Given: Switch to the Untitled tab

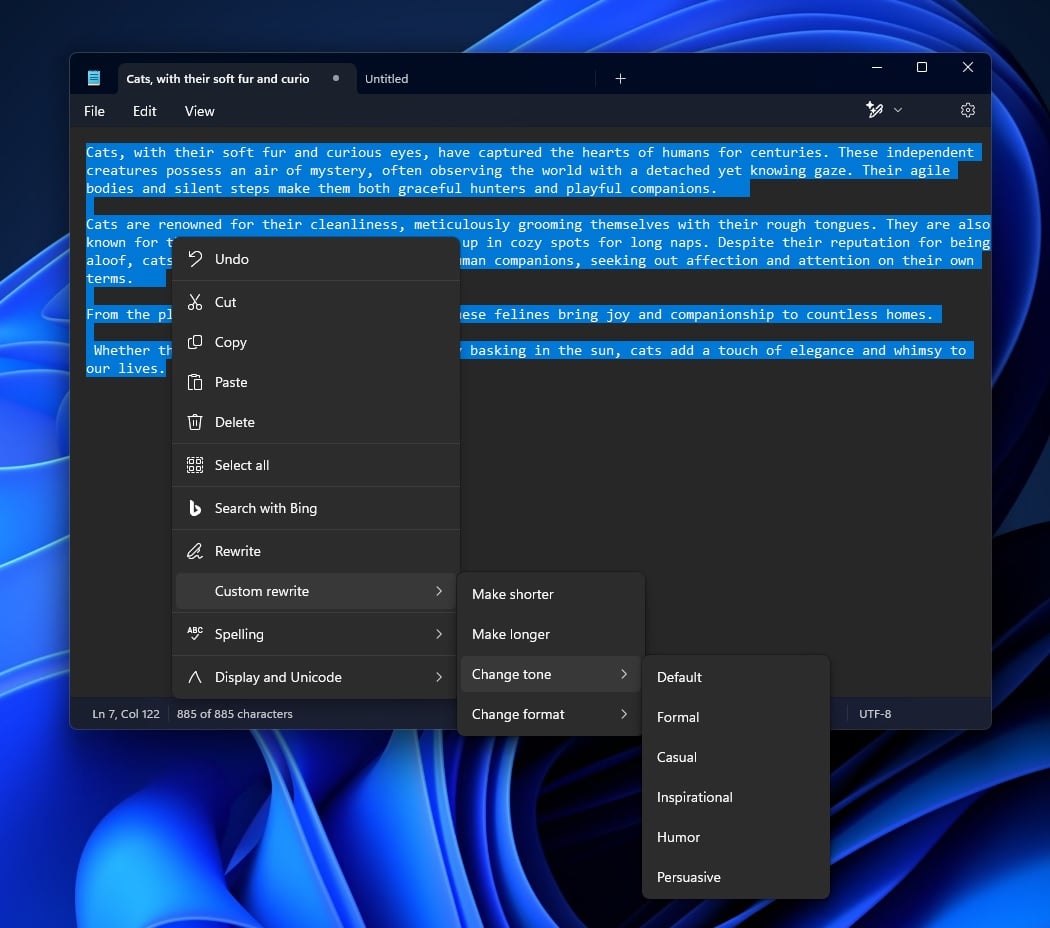Looking at the screenshot, I should point(386,78).
